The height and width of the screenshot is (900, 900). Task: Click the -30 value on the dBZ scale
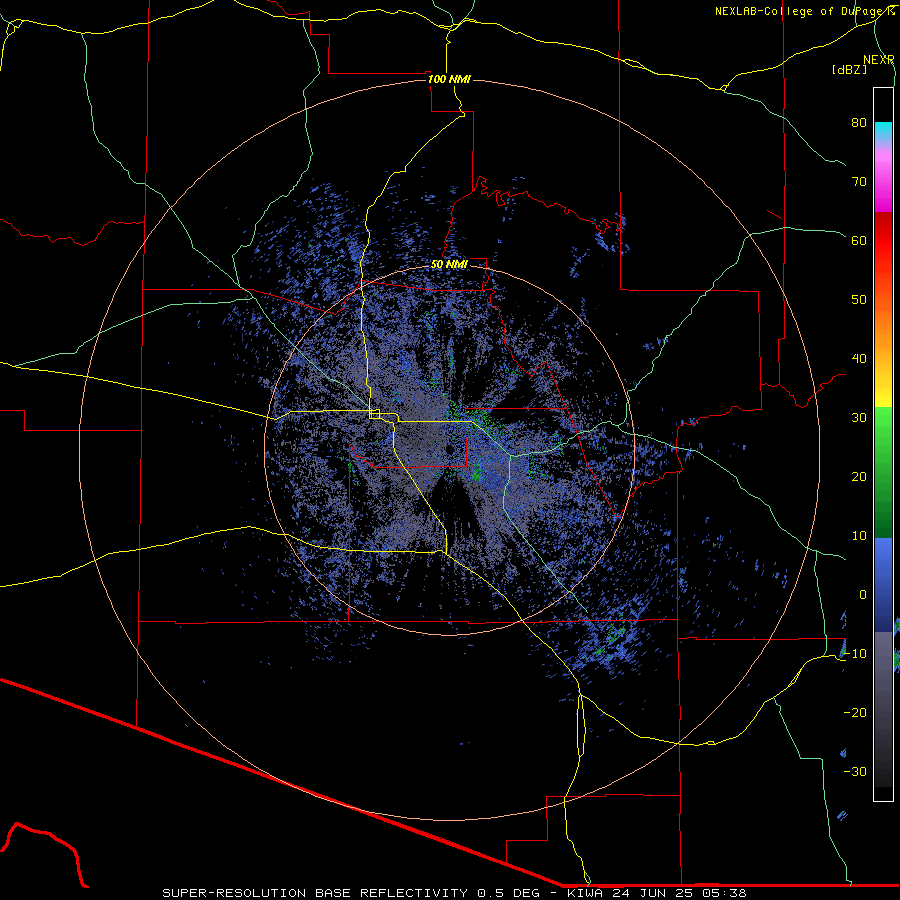click(855, 771)
